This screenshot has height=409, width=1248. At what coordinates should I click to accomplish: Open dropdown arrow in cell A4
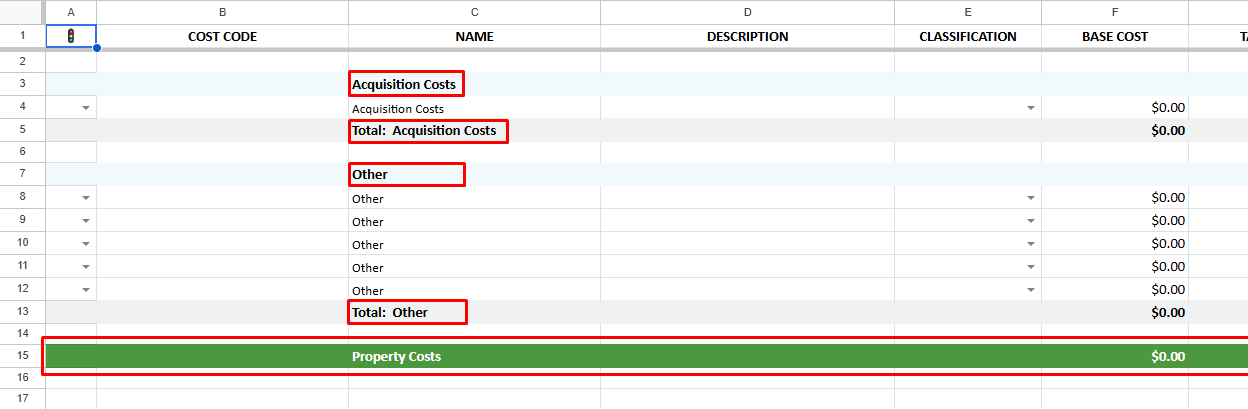[x=86, y=108]
